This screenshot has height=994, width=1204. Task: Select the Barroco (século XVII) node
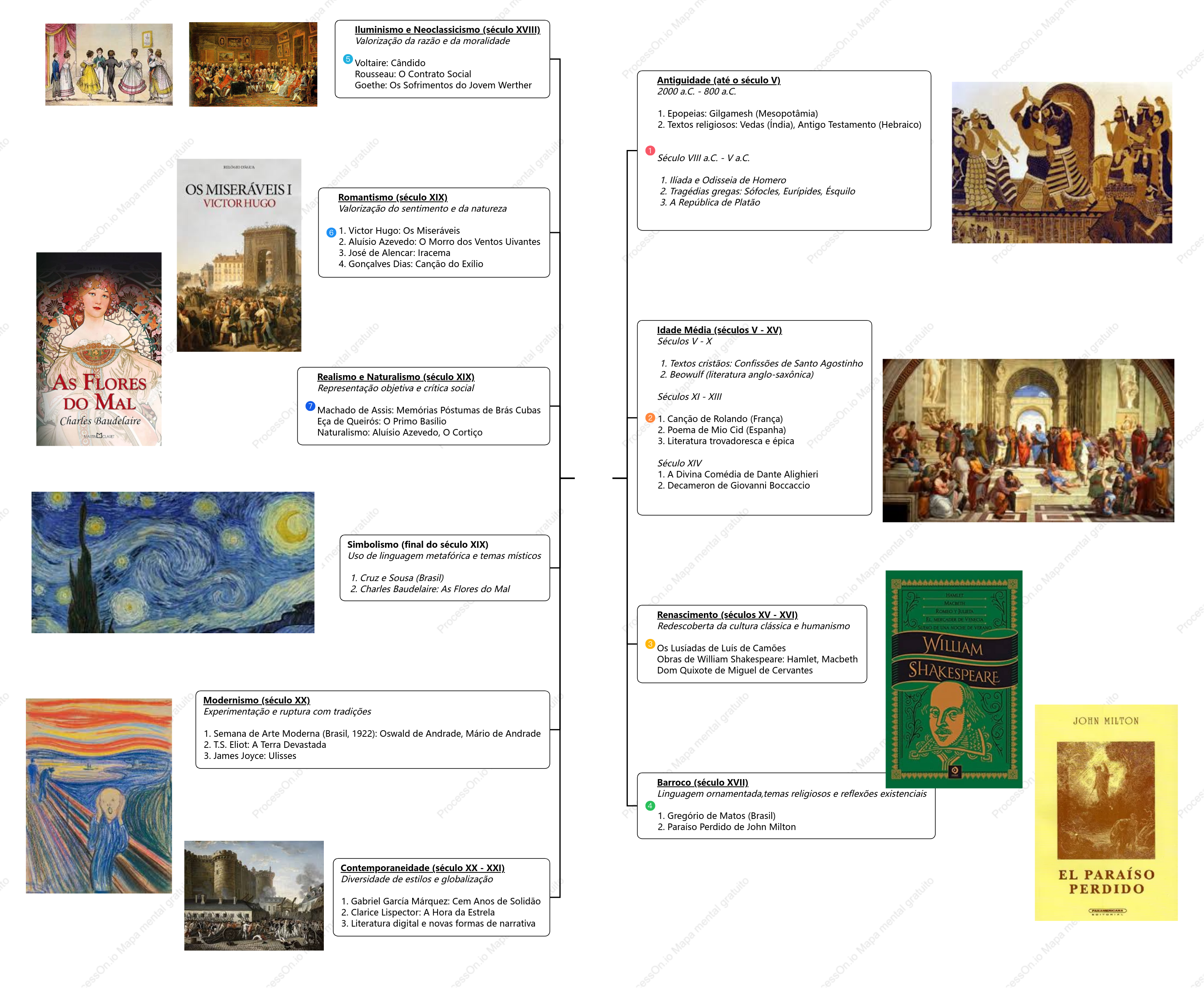[786, 806]
